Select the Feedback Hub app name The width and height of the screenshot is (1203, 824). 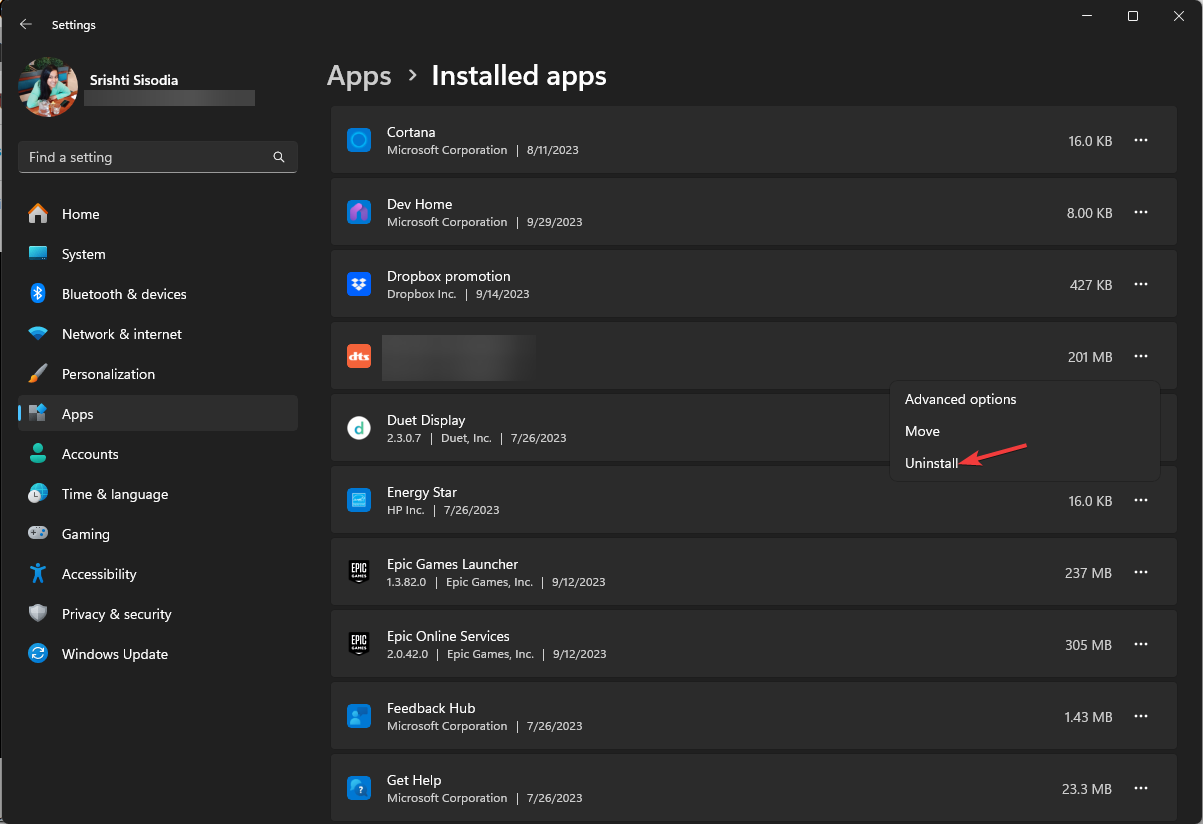431,708
